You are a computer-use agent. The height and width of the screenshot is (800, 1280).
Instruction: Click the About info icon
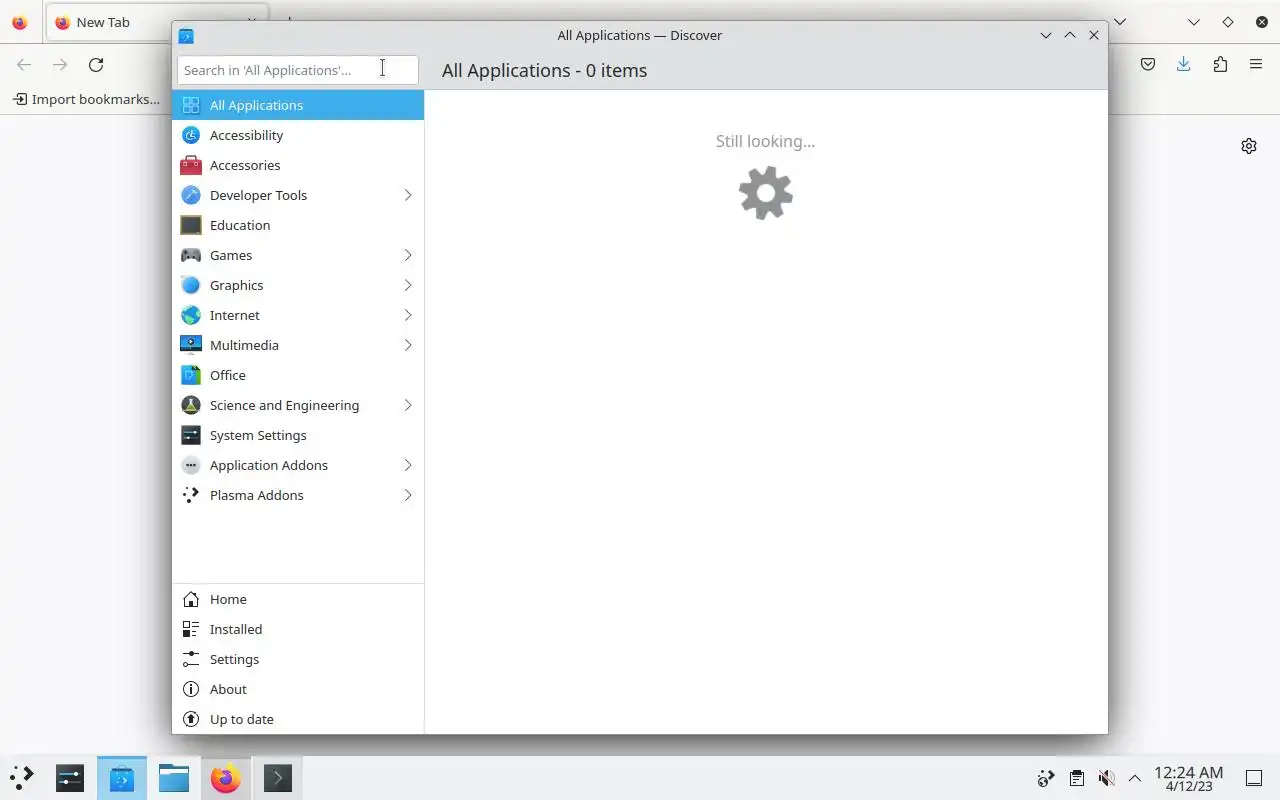point(191,689)
